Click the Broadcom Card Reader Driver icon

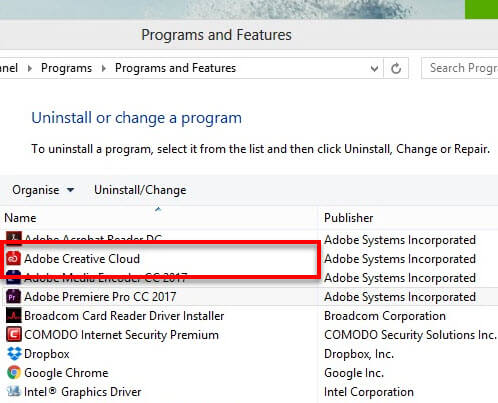[13, 316]
